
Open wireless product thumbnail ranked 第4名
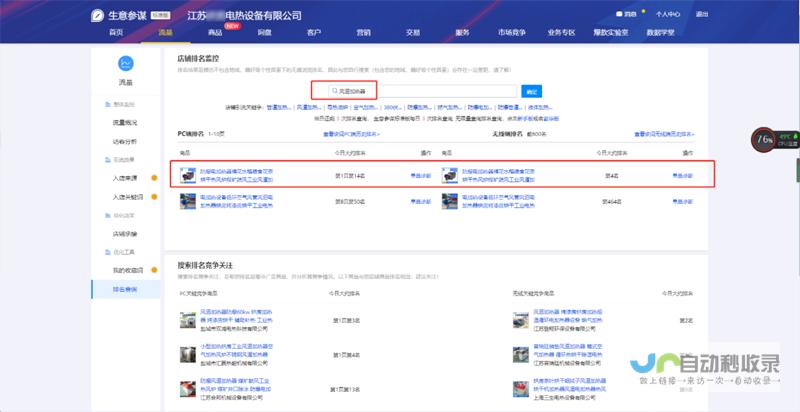[449, 175]
